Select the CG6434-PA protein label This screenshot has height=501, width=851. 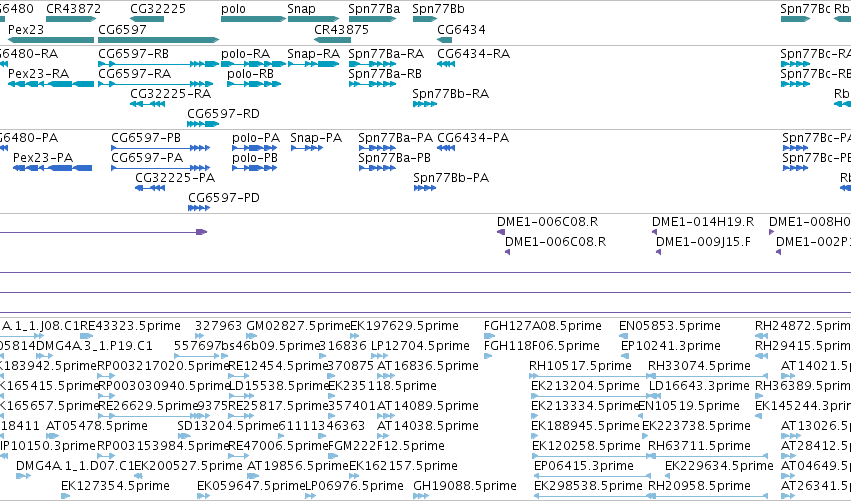pyautogui.click(x=473, y=138)
